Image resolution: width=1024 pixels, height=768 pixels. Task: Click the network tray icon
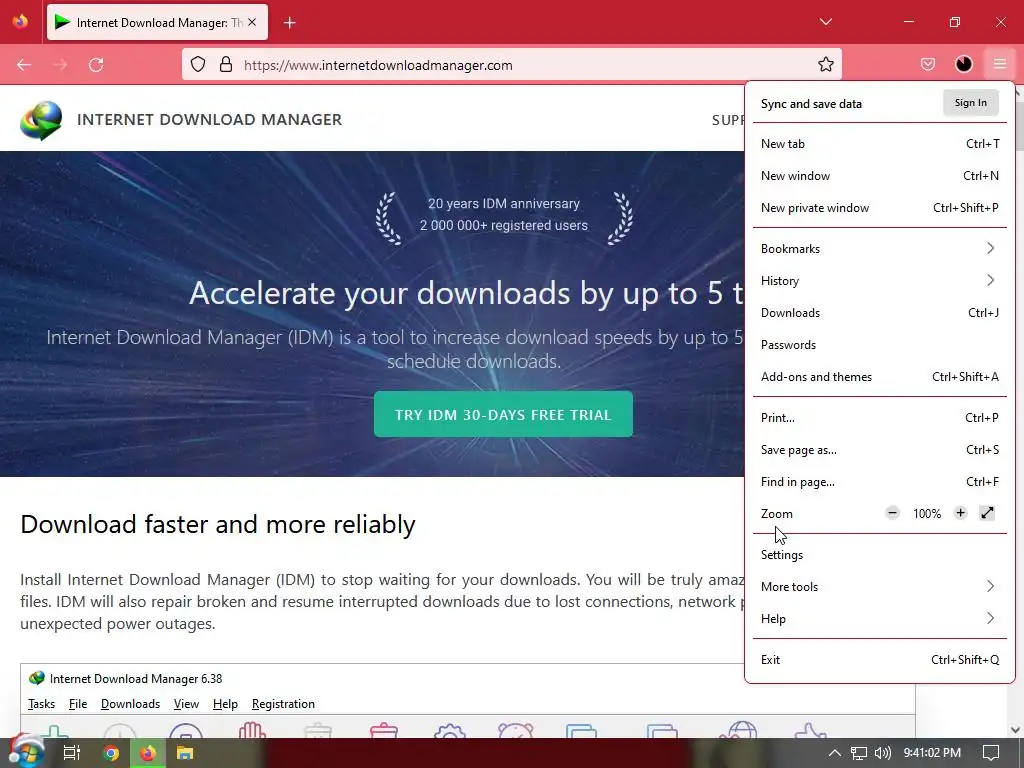coord(859,753)
